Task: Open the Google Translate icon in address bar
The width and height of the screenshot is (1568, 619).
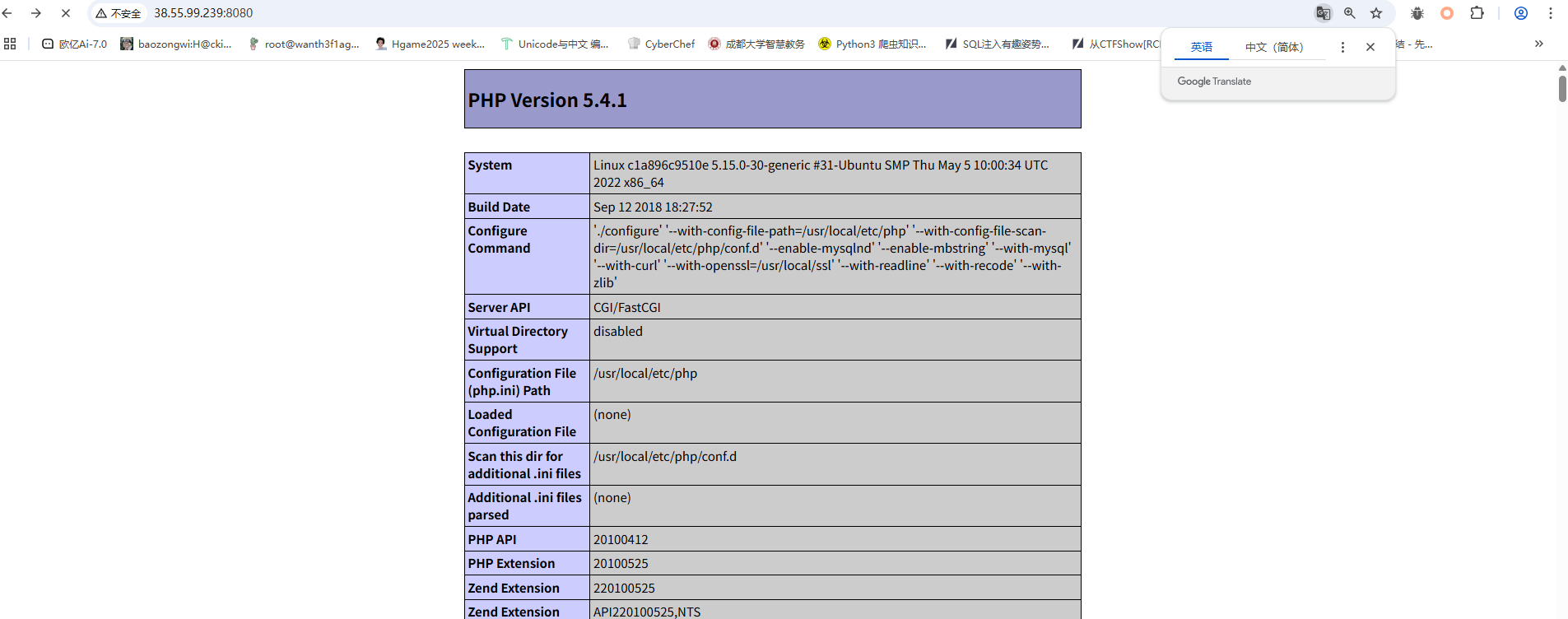Action: coord(1323,13)
